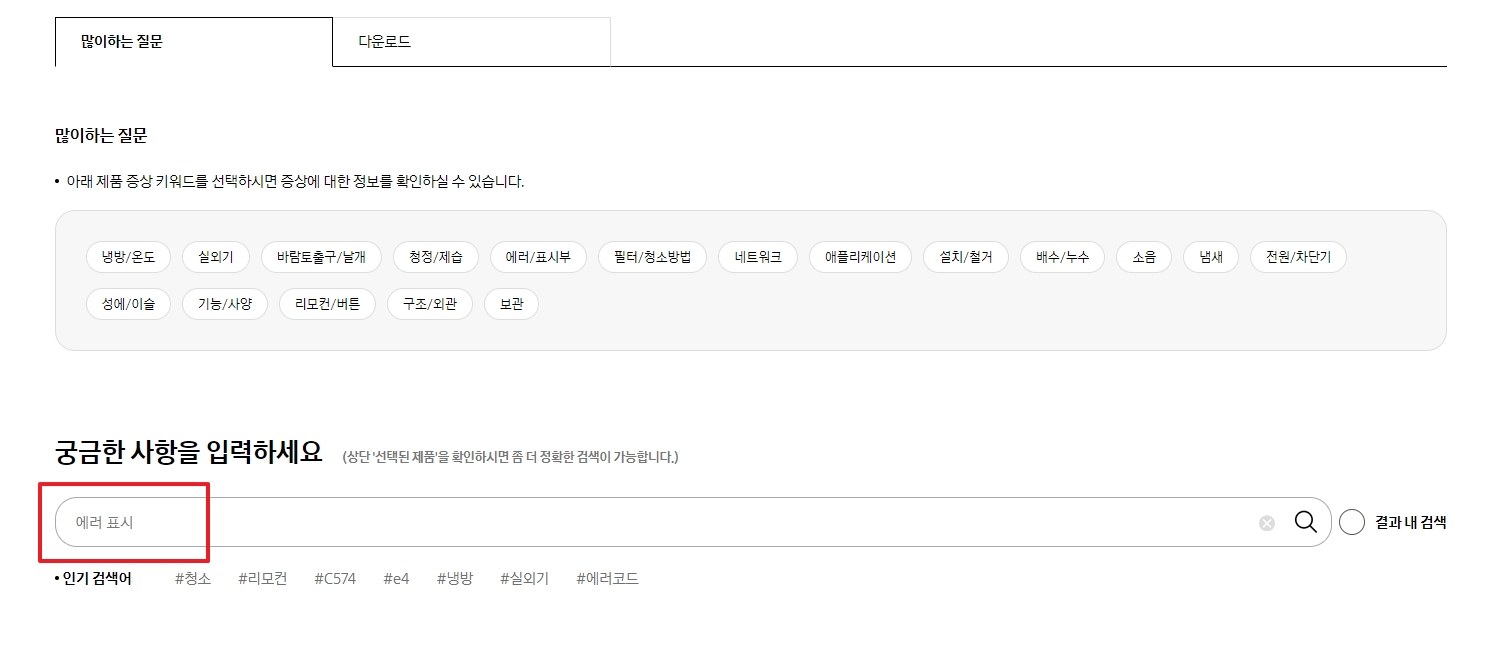
Task: Select the 네트워크 keyword
Action: [x=757, y=256]
